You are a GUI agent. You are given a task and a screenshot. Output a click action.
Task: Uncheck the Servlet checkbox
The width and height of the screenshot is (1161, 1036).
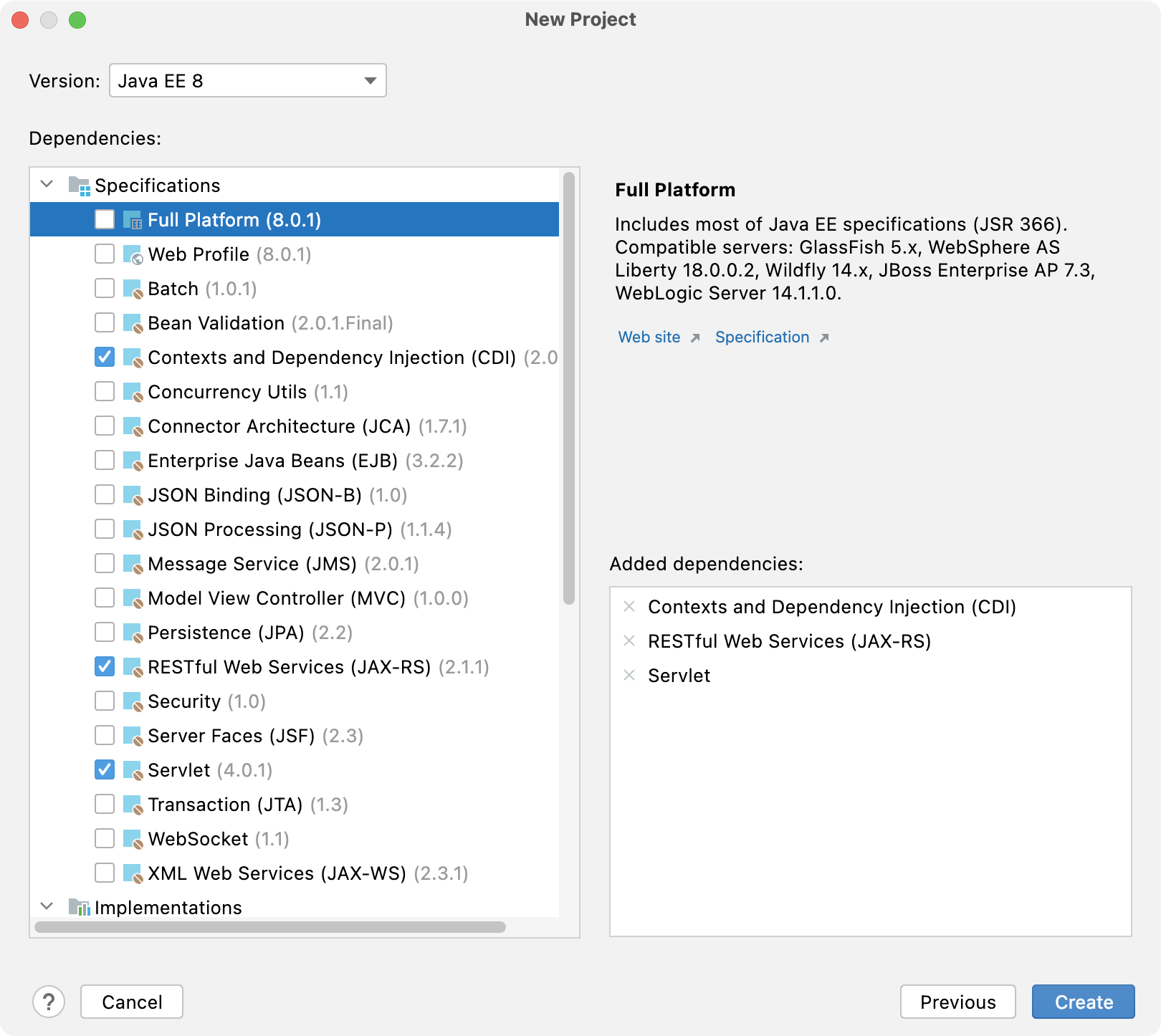click(105, 769)
